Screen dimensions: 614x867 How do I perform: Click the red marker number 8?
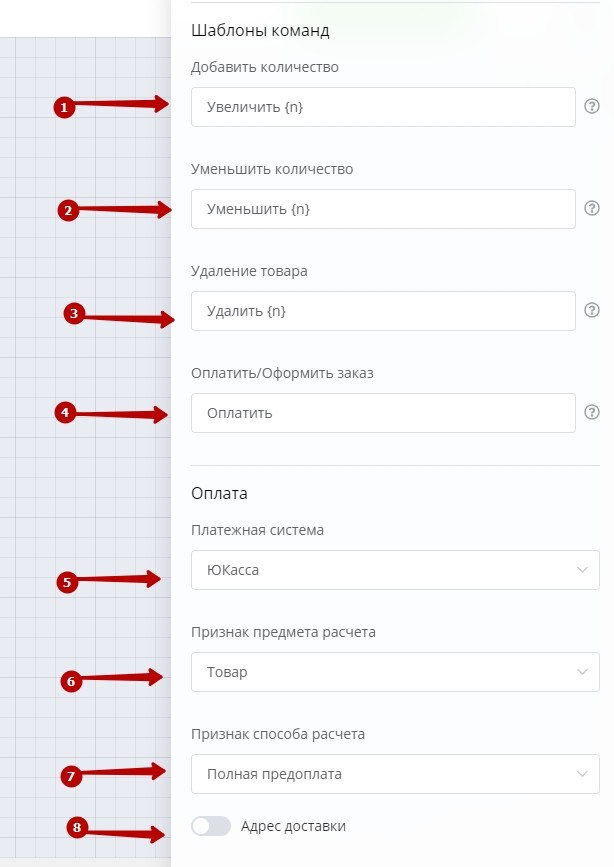76,827
